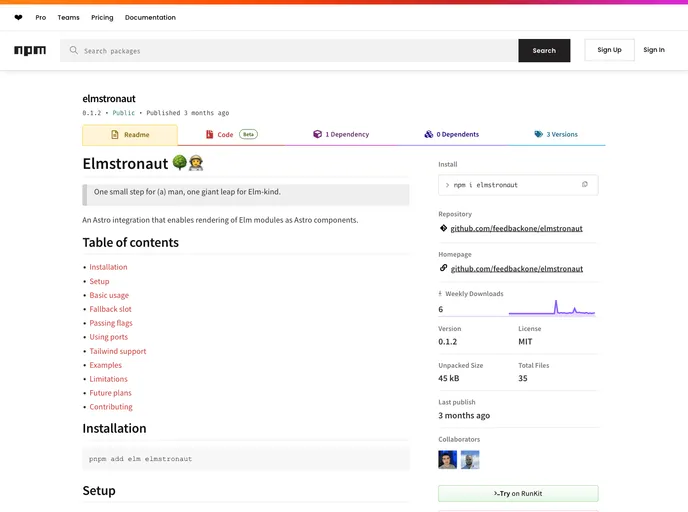Image resolution: width=688 pixels, height=512 pixels.
Task: Click the first collaborator avatar
Action: tap(448, 459)
